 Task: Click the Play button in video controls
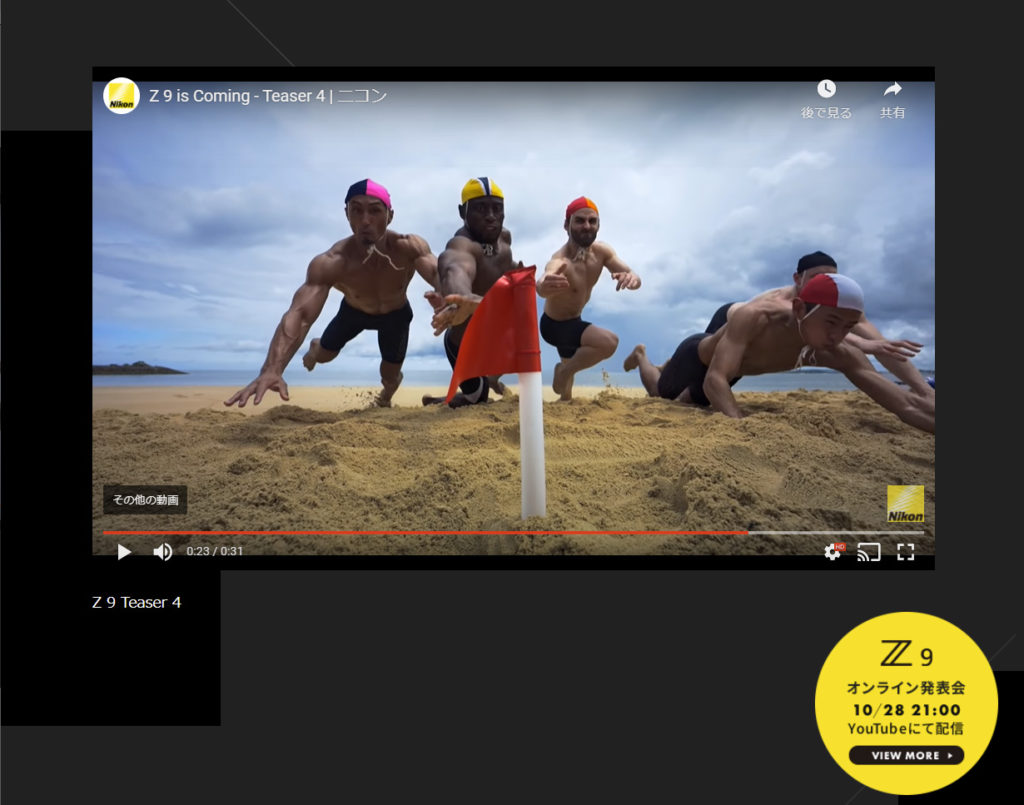pyautogui.click(x=124, y=551)
